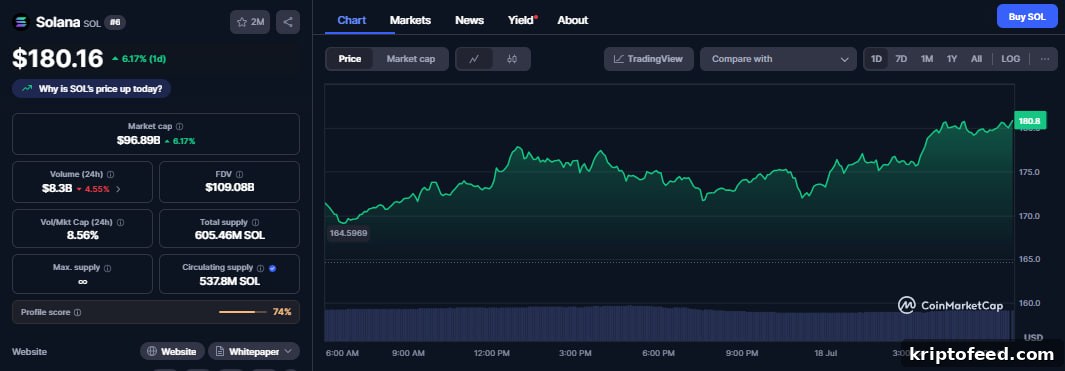Click the Profile score progress bar
The height and width of the screenshot is (371, 1065).
click(242, 313)
